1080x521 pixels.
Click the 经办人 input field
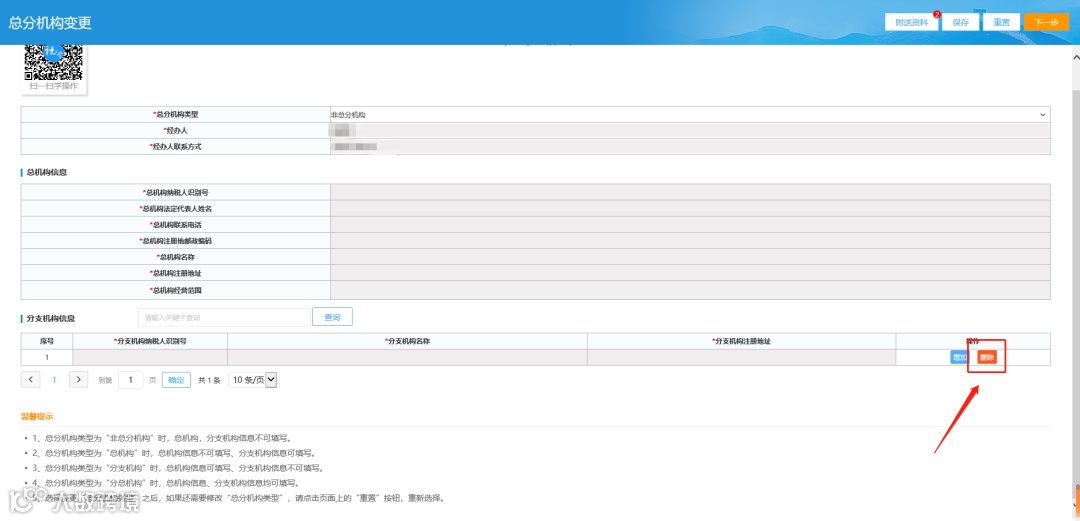coord(690,130)
